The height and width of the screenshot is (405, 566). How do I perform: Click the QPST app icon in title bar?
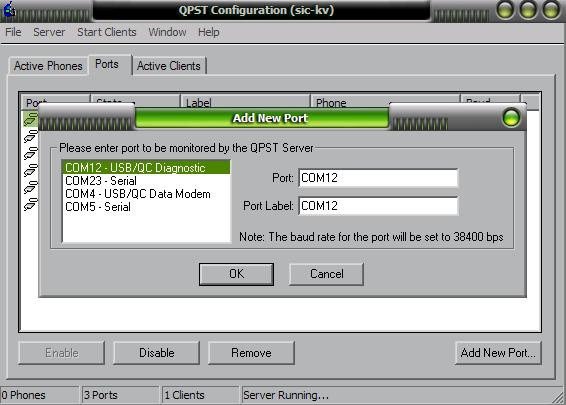[x=9, y=9]
